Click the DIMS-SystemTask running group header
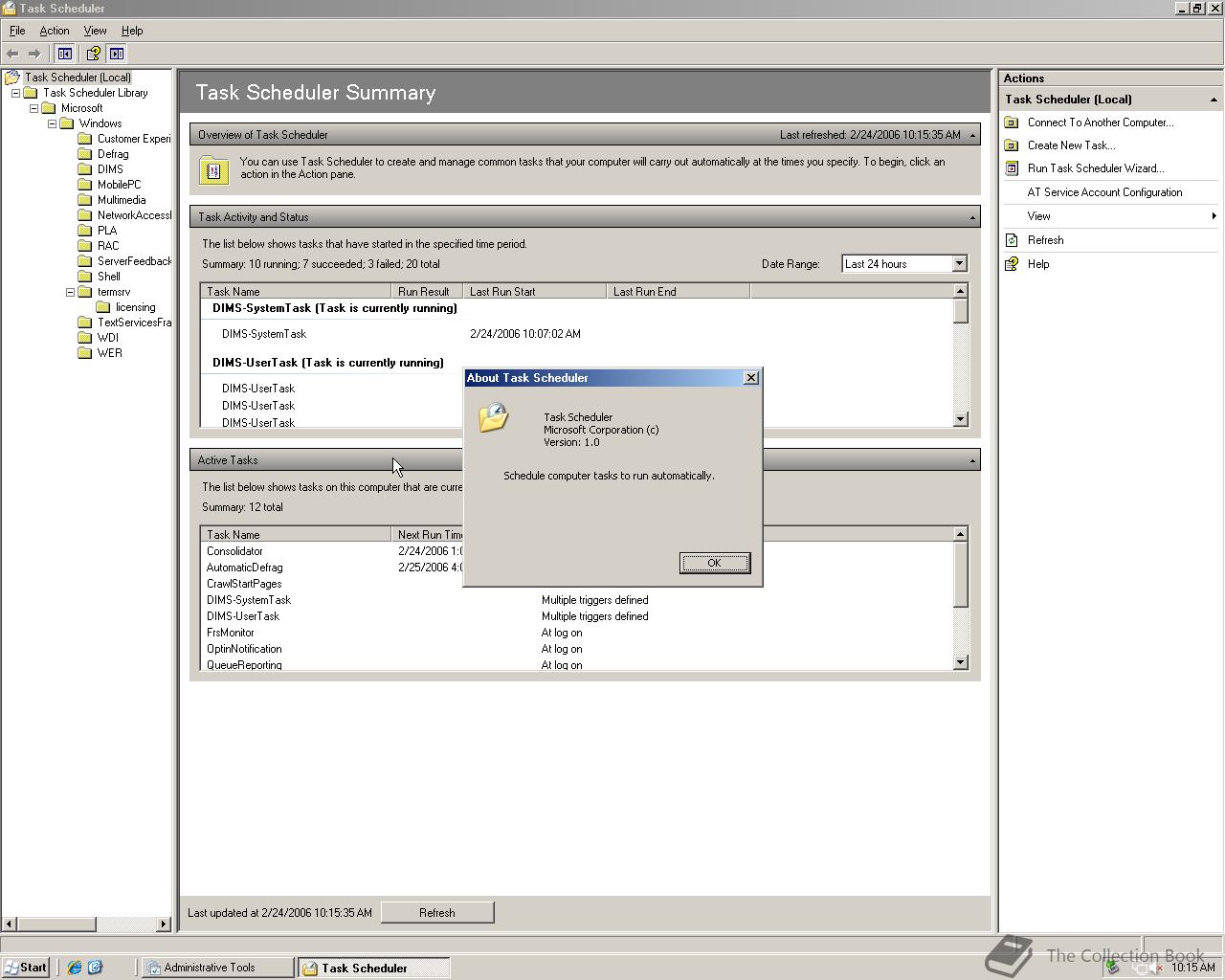The height and width of the screenshot is (980, 1225). (x=335, y=308)
